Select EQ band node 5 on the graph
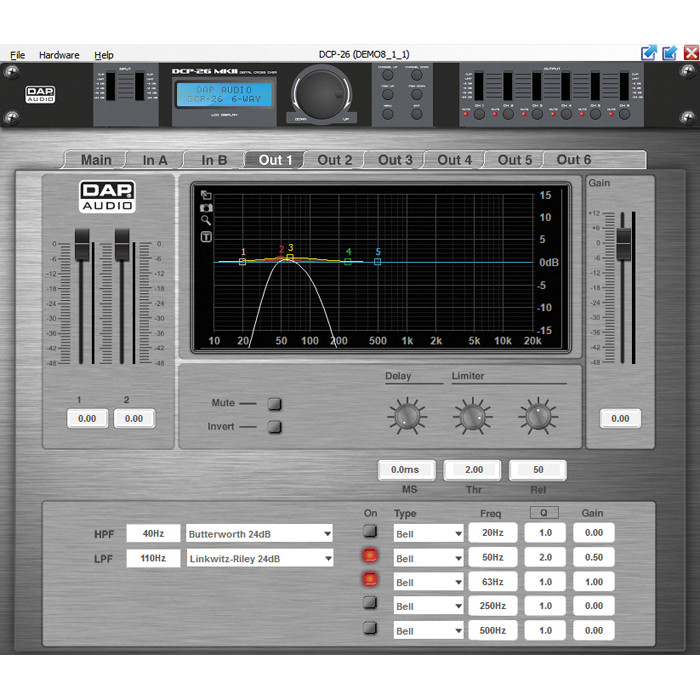The width and height of the screenshot is (700, 700). click(378, 261)
